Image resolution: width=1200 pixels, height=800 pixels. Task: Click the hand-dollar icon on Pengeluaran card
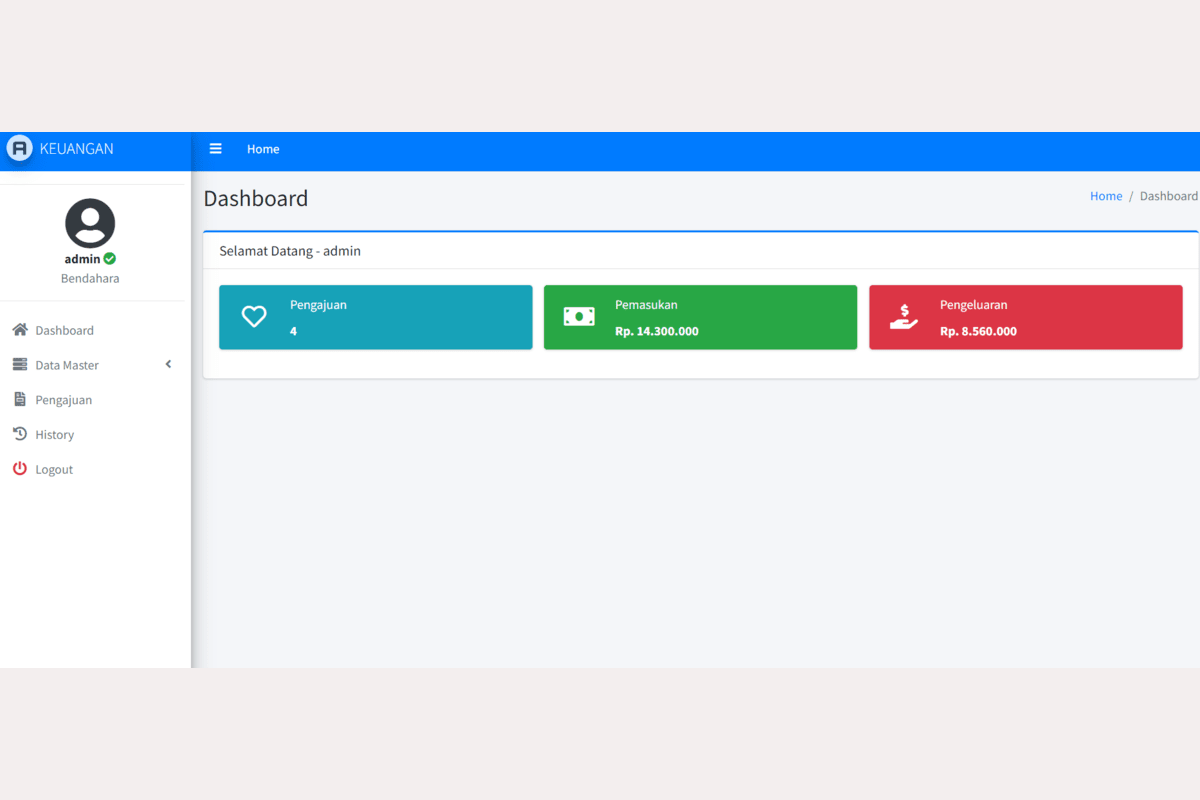[904, 317]
